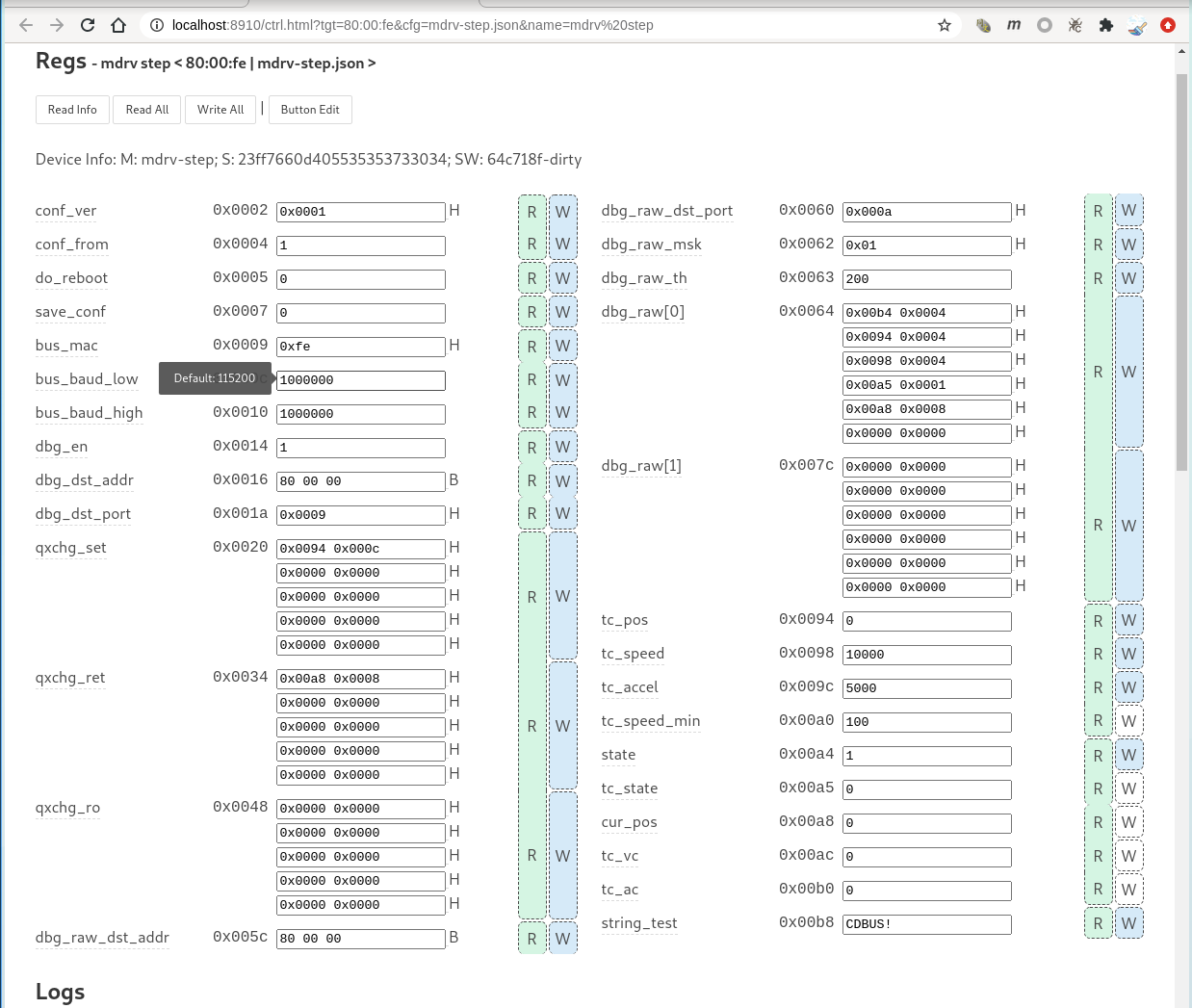
Task: Click the red update indicator icon
Action: [x=1168, y=25]
